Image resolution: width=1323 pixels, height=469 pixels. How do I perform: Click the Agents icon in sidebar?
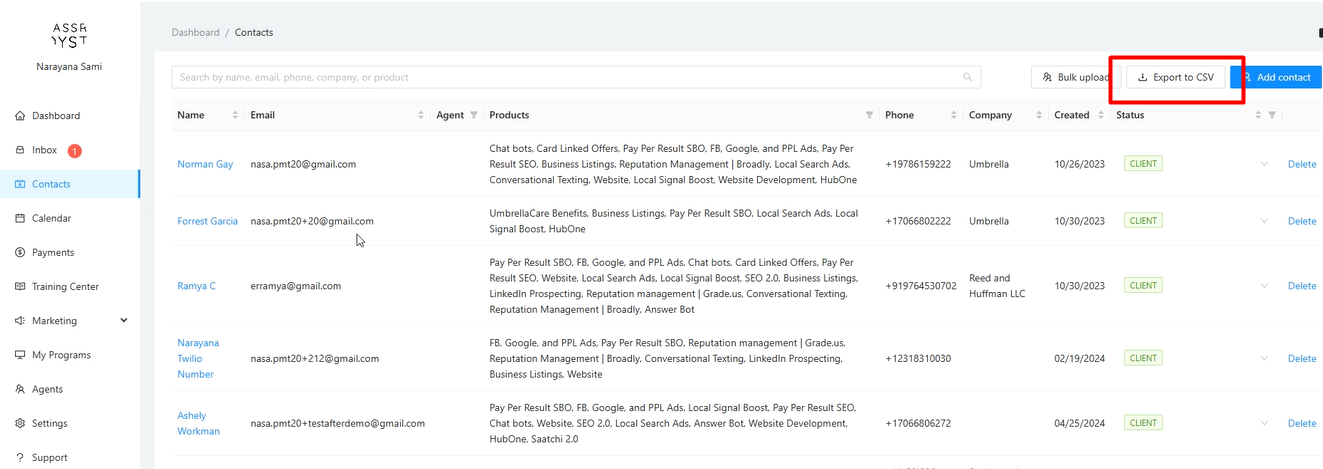(21, 389)
